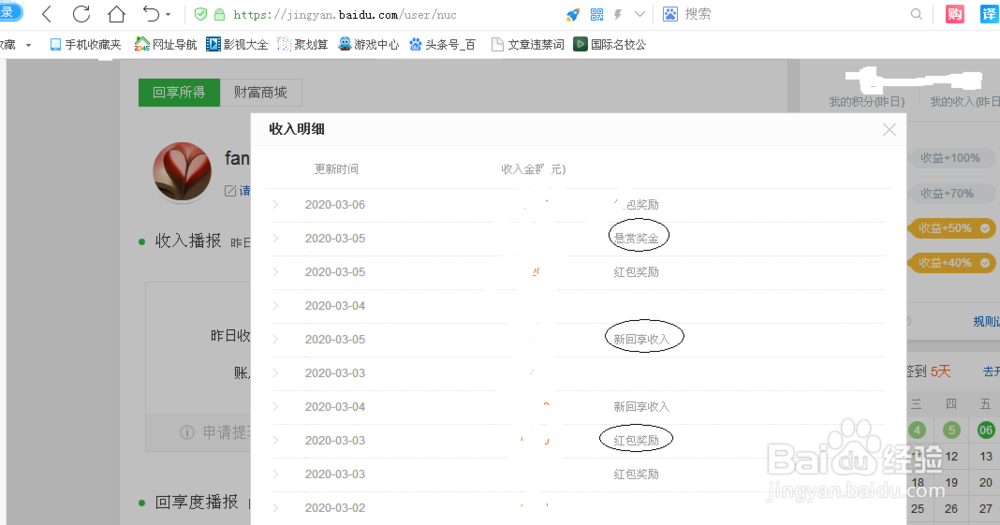
Task: Undo closed tab with restore arrow icon
Action: pos(151,14)
